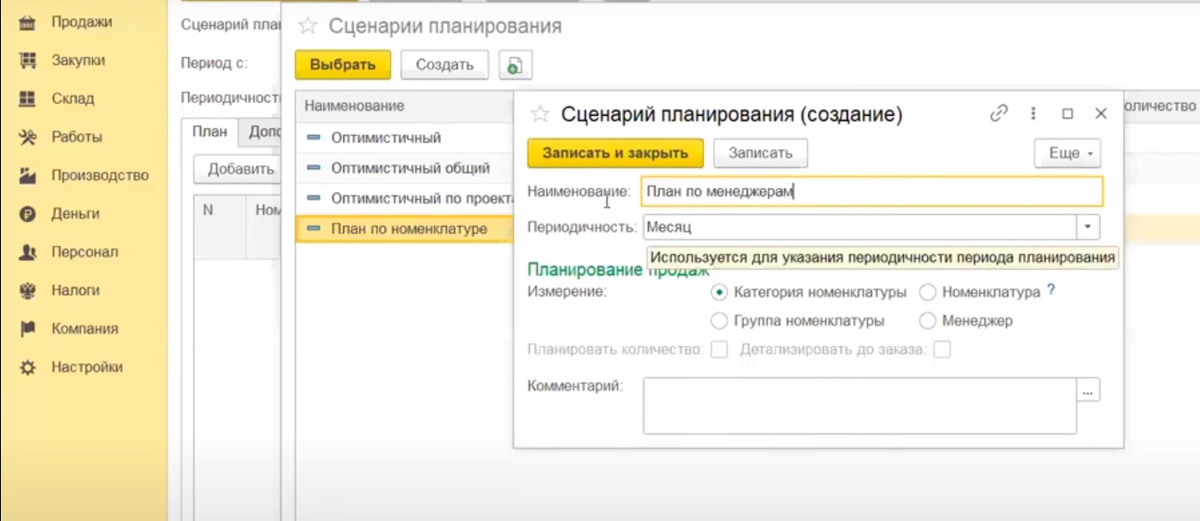Open the Деньги coin icon
This screenshot has width=1200, height=521.
[x=29, y=214]
